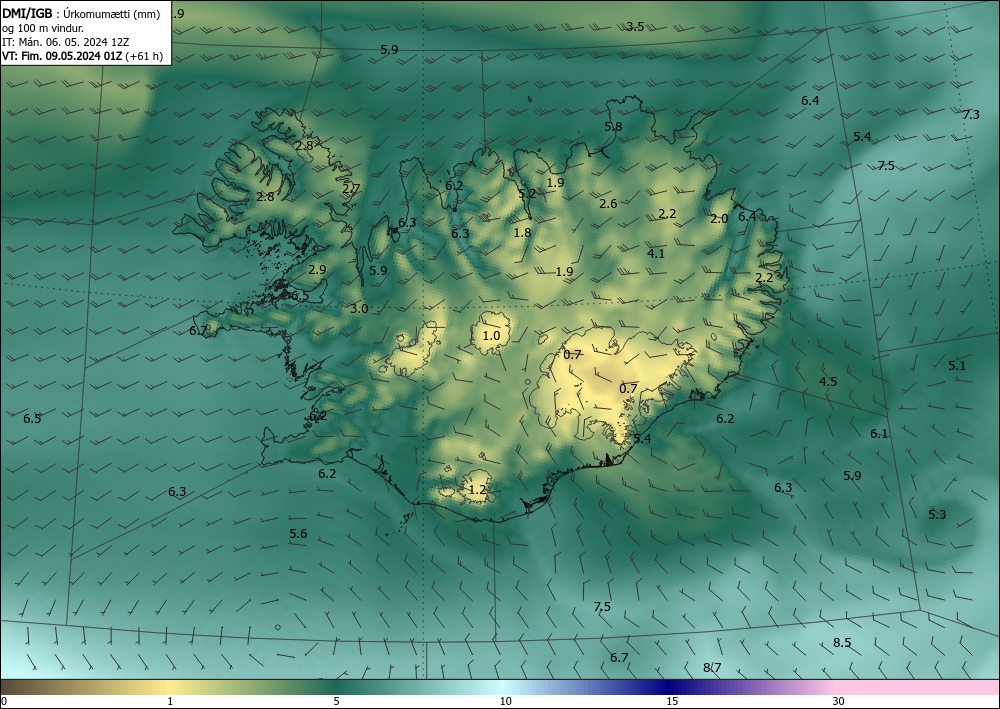The image size is (1000, 709).
Task: Click the colorbar tick label 30
Action: point(838,701)
